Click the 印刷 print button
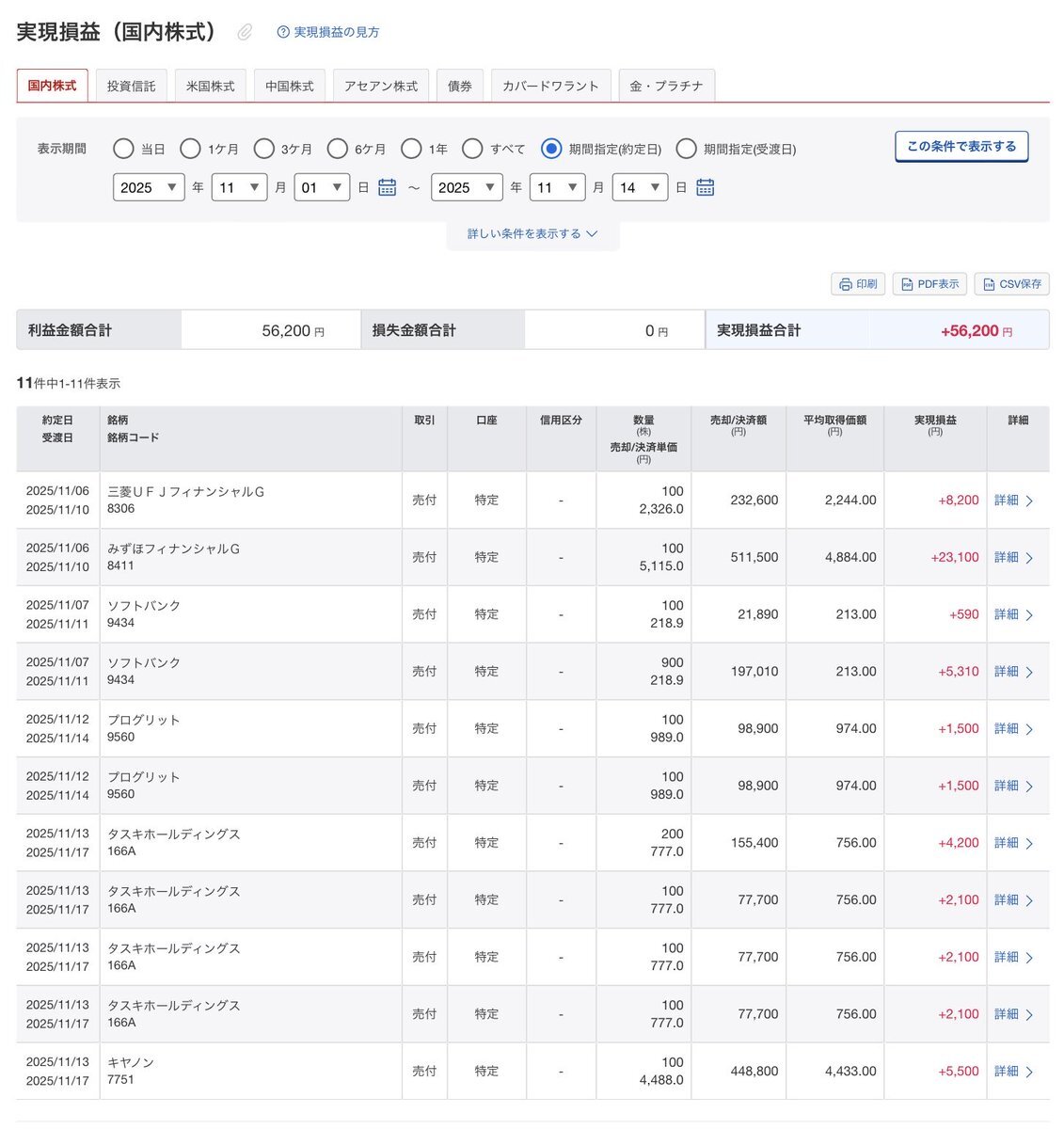 tap(857, 284)
